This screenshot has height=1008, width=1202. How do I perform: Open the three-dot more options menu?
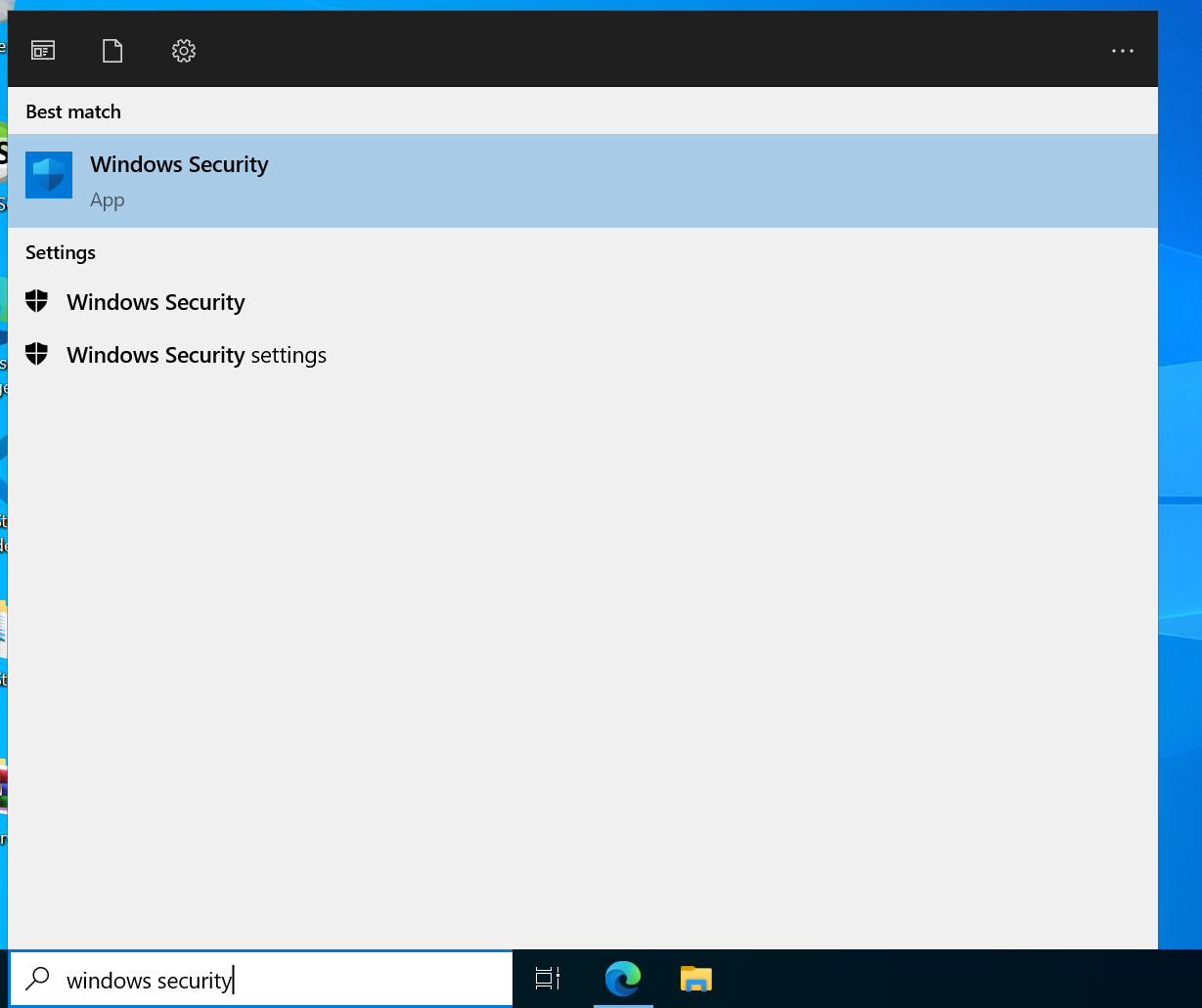point(1123,51)
